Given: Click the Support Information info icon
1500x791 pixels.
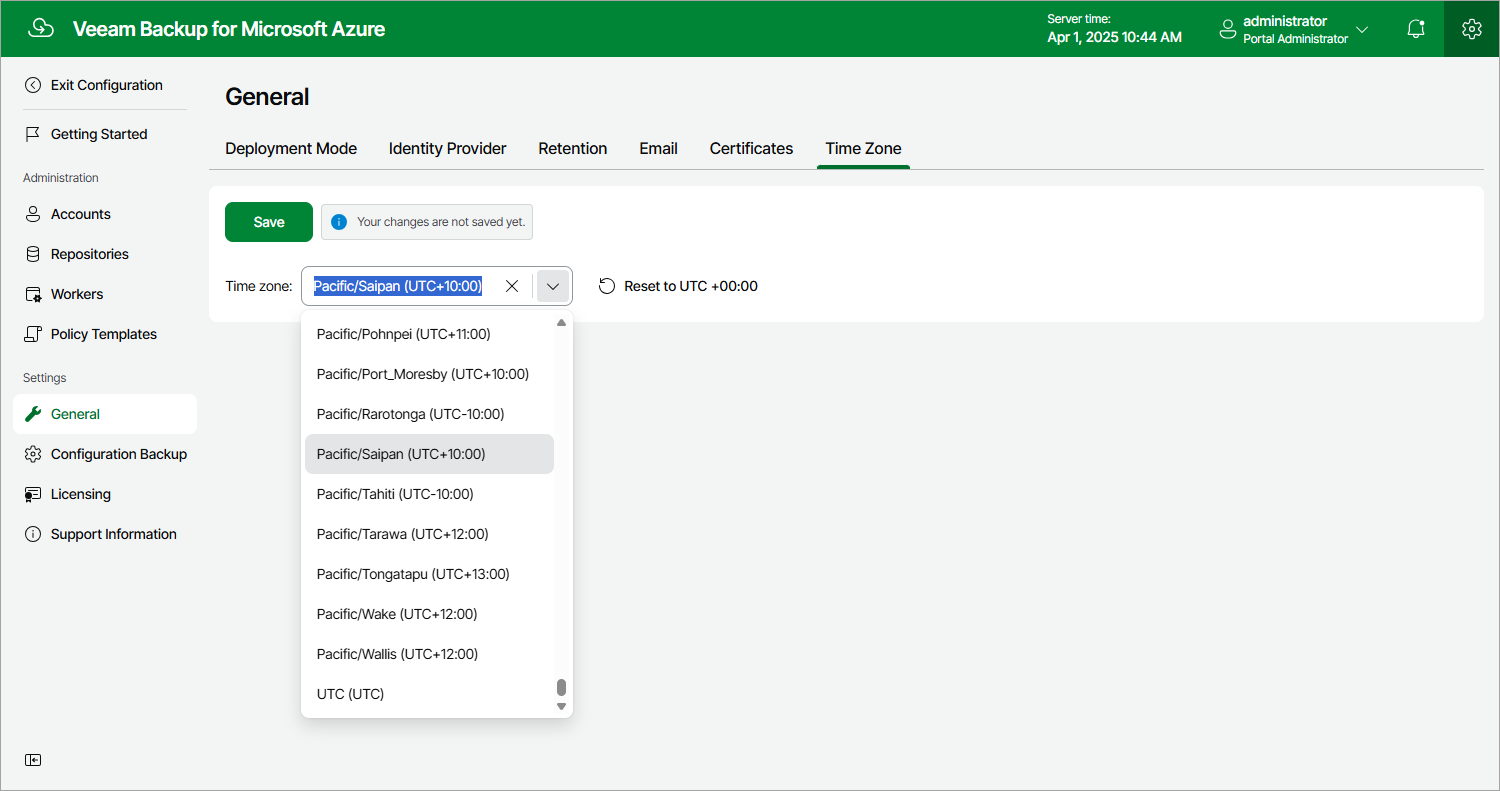Looking at the screenshot, I should pos(33,534).
